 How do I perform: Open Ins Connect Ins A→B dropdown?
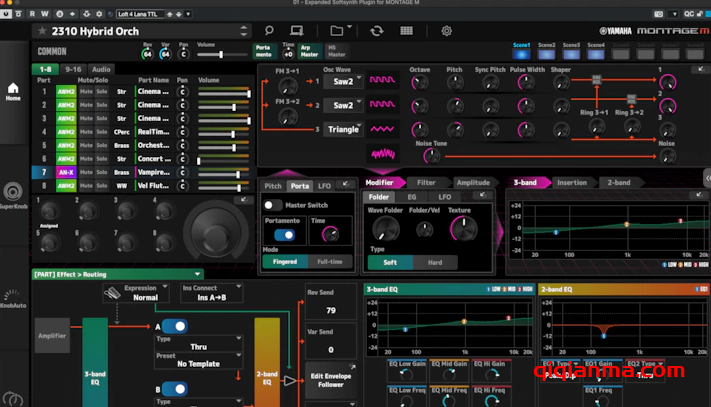pyautogui.click(x=211, y=293)
